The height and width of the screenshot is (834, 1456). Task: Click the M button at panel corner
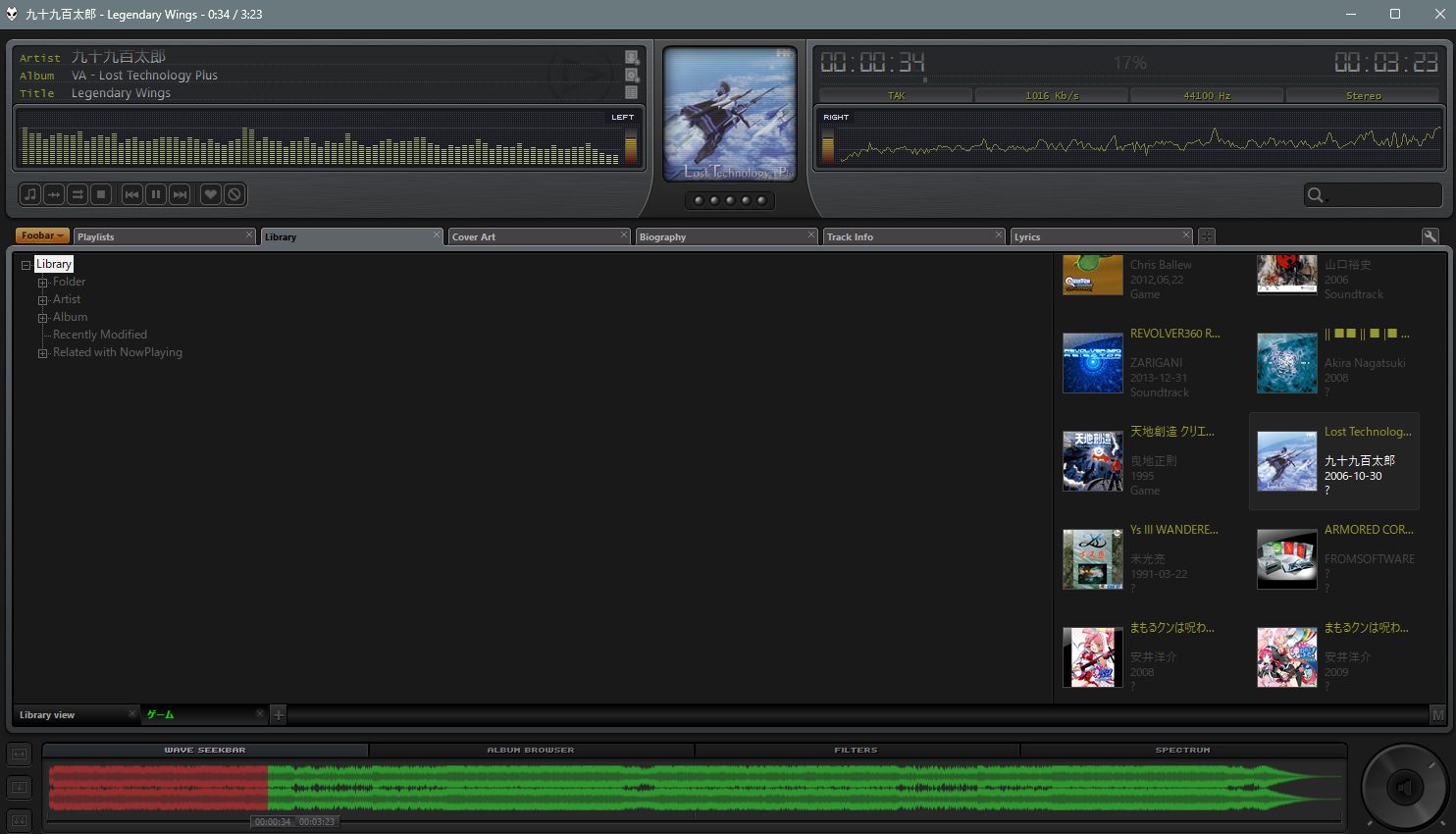coord(1437,715)
